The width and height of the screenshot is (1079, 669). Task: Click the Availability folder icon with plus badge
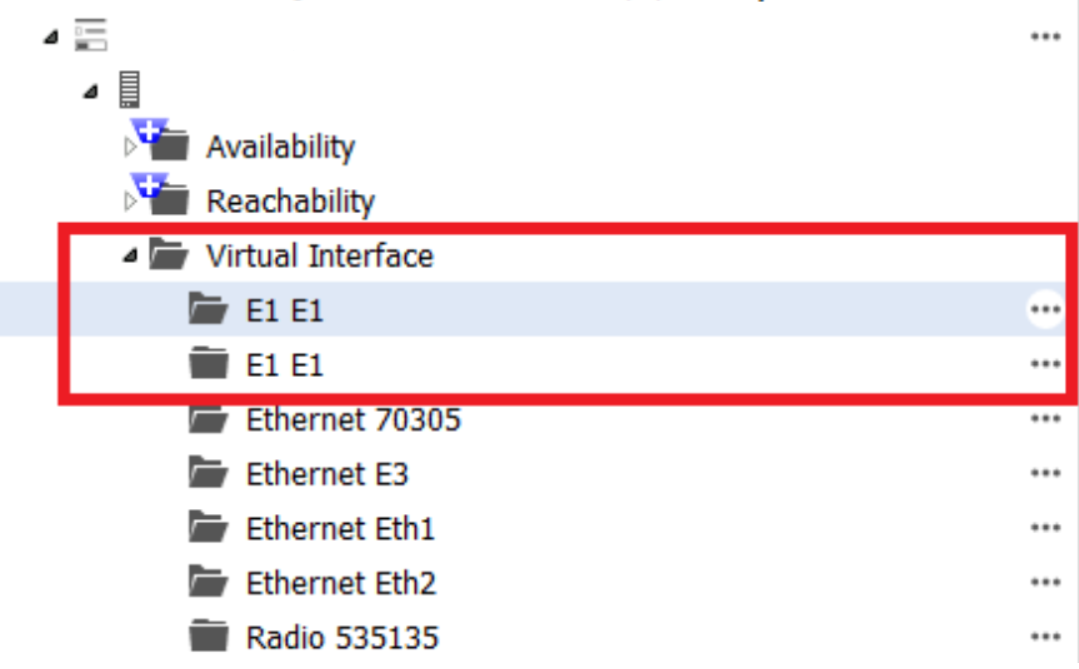point(163,143)
